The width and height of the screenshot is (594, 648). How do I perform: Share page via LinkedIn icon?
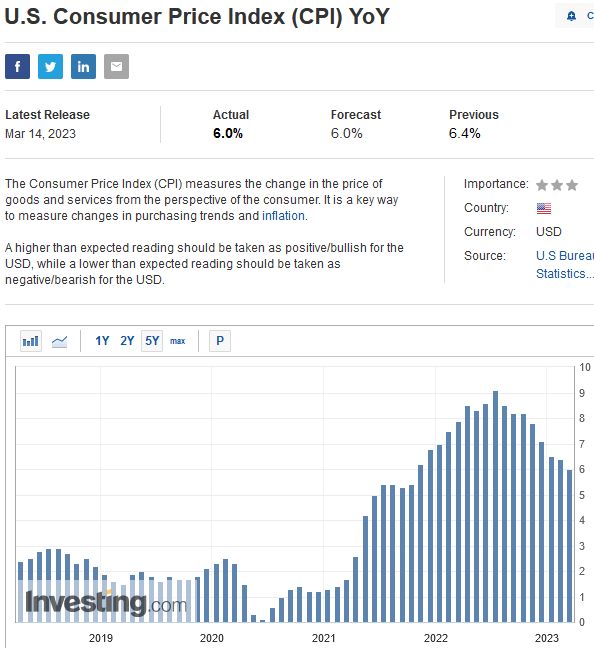[x=83, y=66]
